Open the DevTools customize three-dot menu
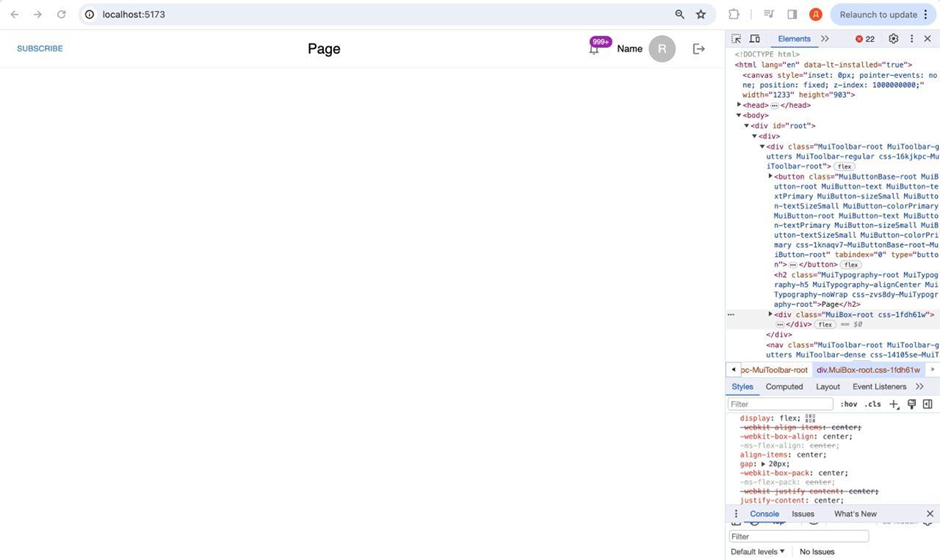940x560 pixels. pos(912,39)
